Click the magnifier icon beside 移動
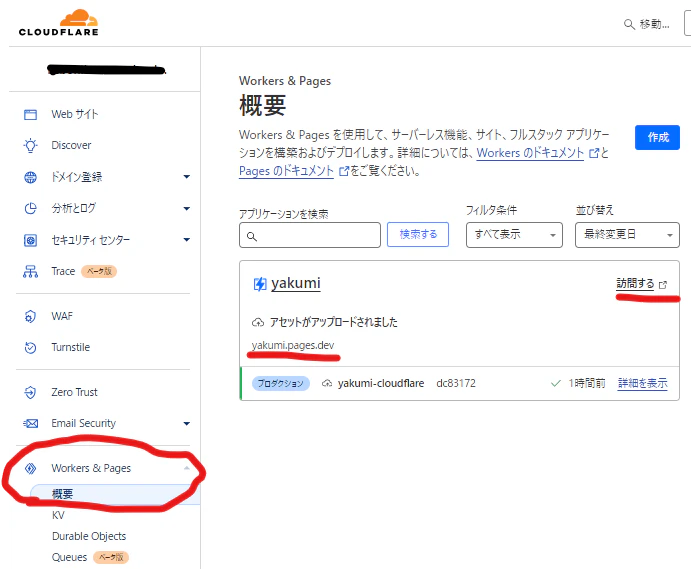 click(629, 24)
